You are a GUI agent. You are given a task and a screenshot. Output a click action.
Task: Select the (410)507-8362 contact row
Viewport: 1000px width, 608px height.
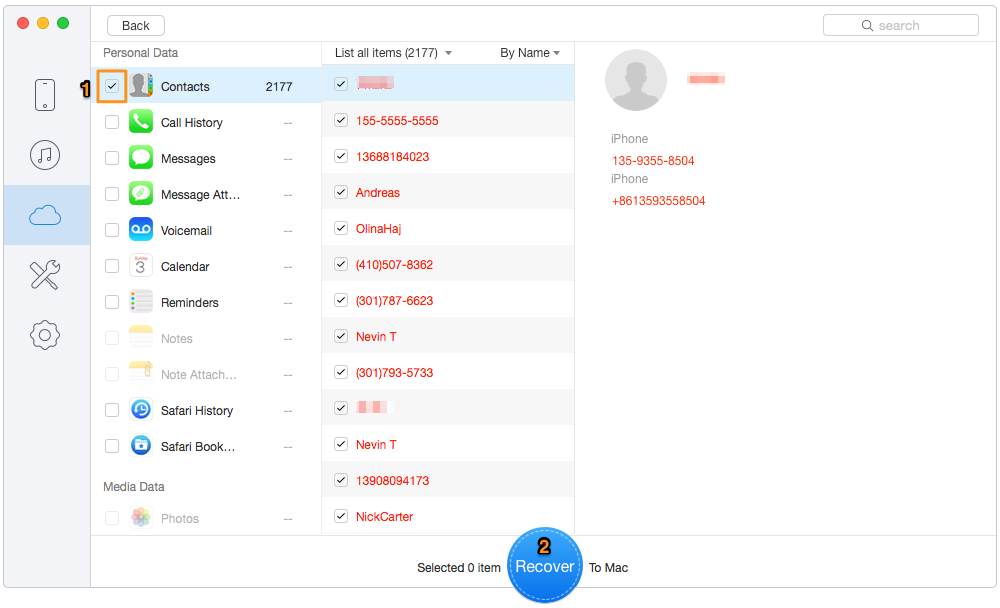click(x=448, y=264)
